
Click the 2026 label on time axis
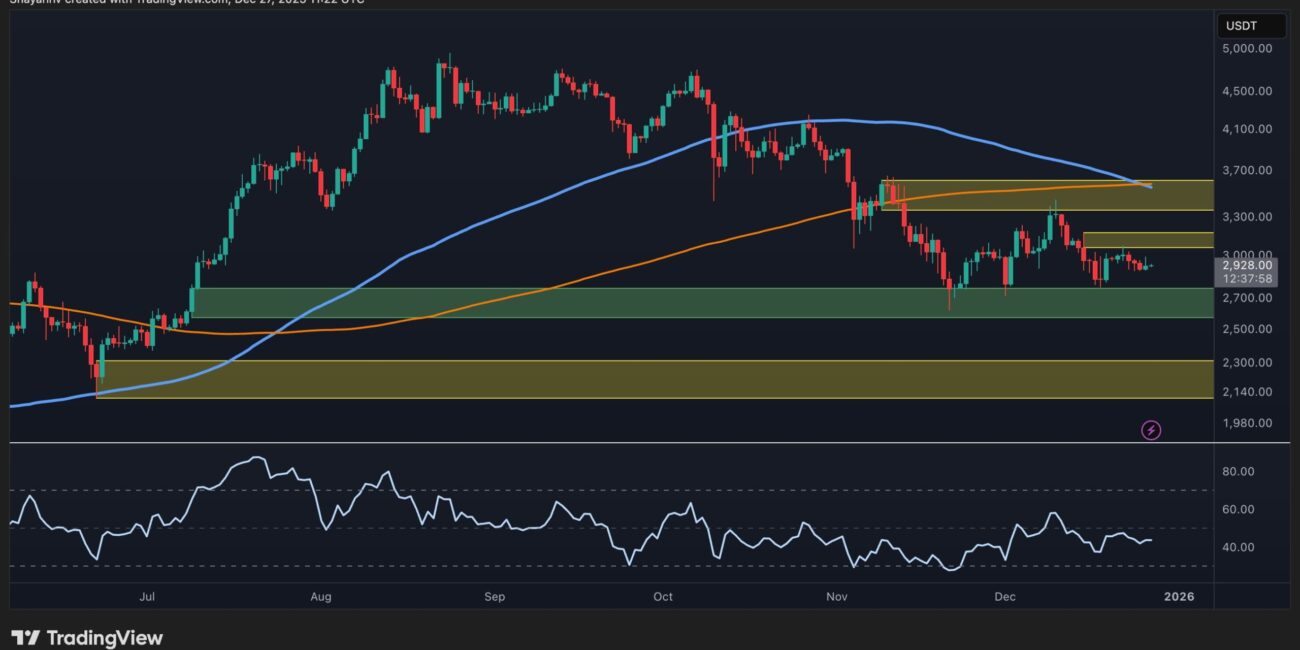(x=1178, y=597)
